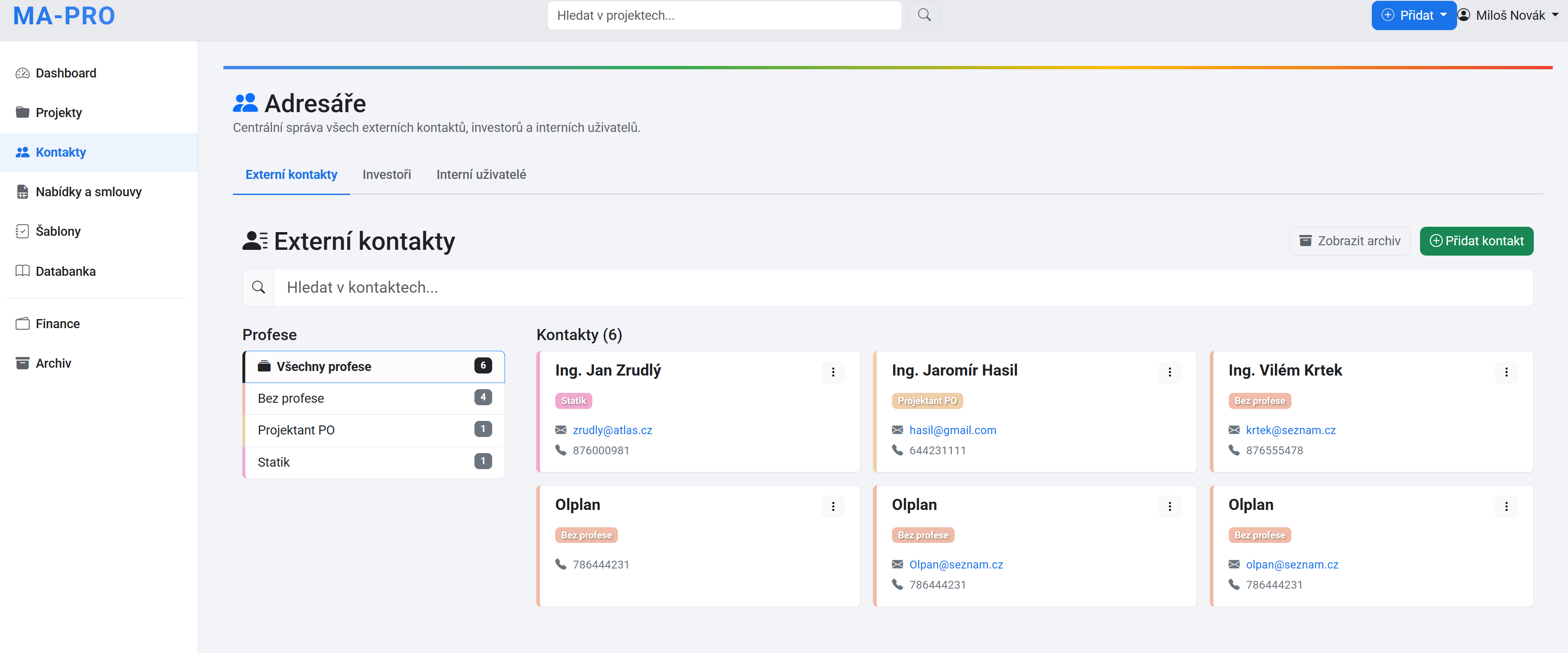1568x653 pixels.
Task: Go to Nabídky a smlouvy section
Action: click(88, 192)
